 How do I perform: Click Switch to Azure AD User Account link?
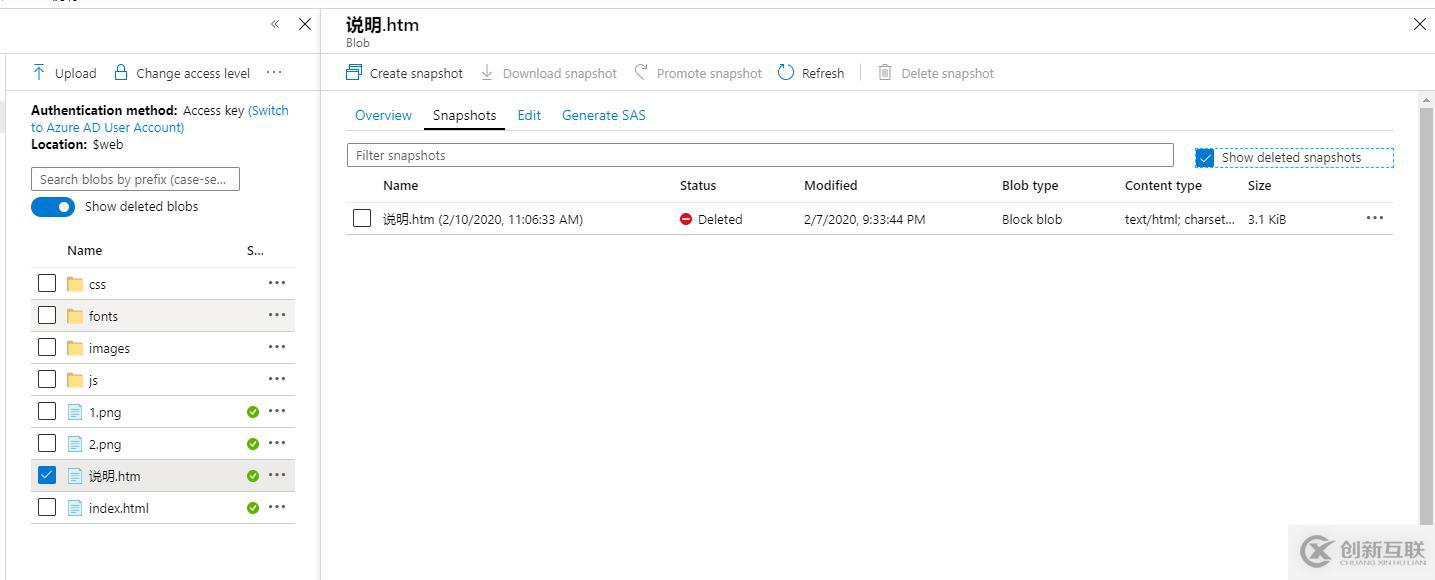pos(160,119)
